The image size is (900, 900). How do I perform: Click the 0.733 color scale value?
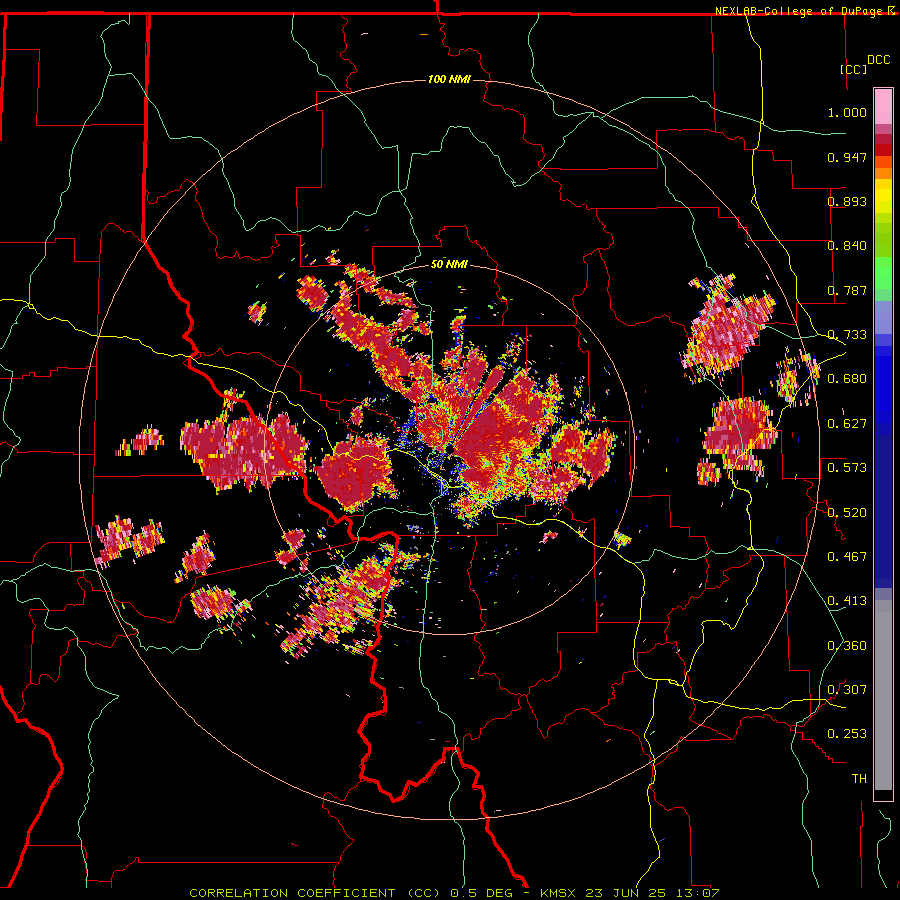[x=847, y=335]
